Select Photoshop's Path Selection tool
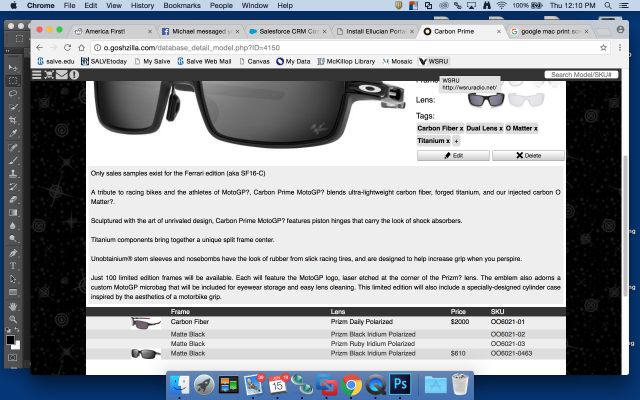 13,279
